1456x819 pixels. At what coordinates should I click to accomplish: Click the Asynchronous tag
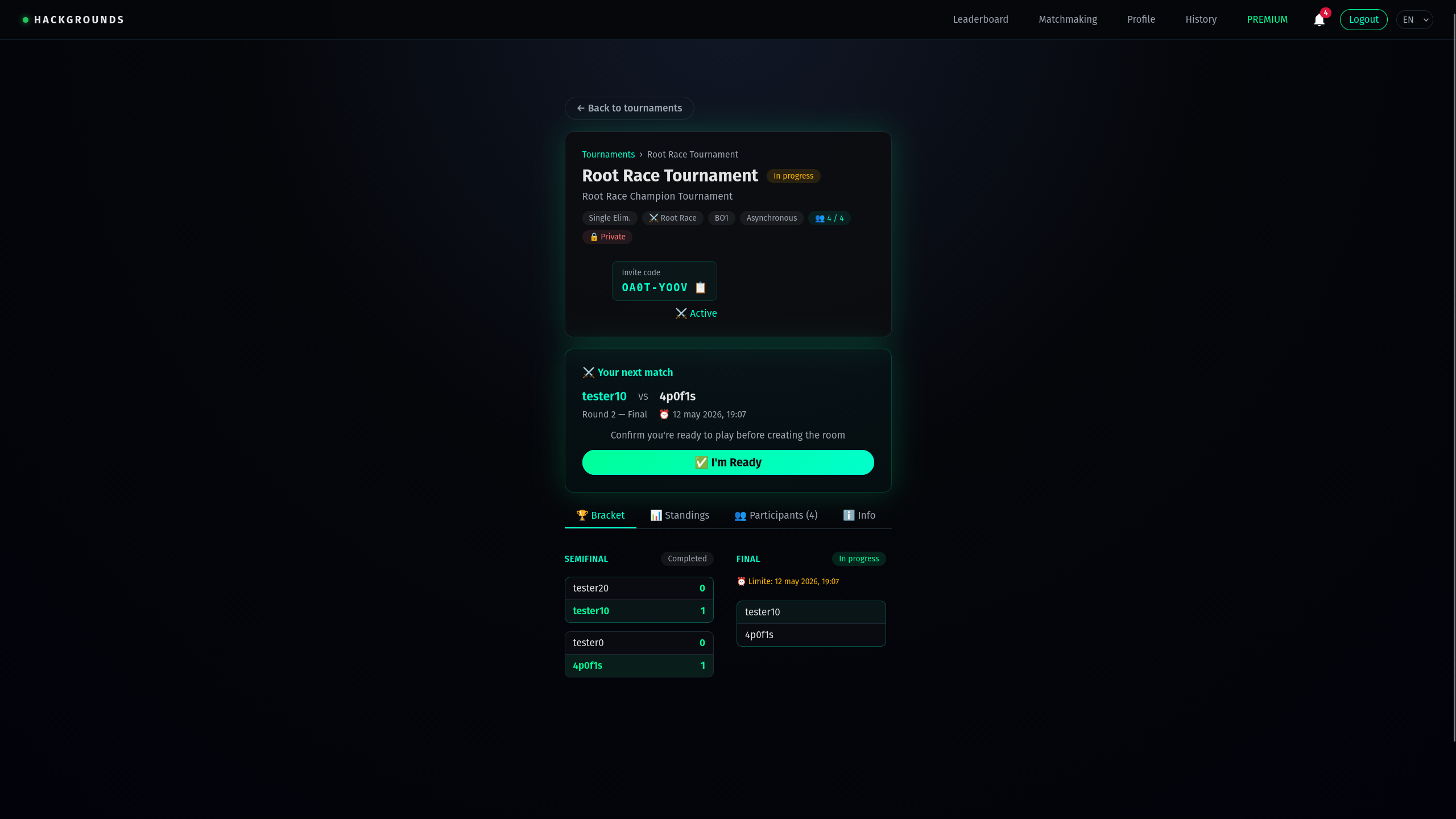(771, 218)
